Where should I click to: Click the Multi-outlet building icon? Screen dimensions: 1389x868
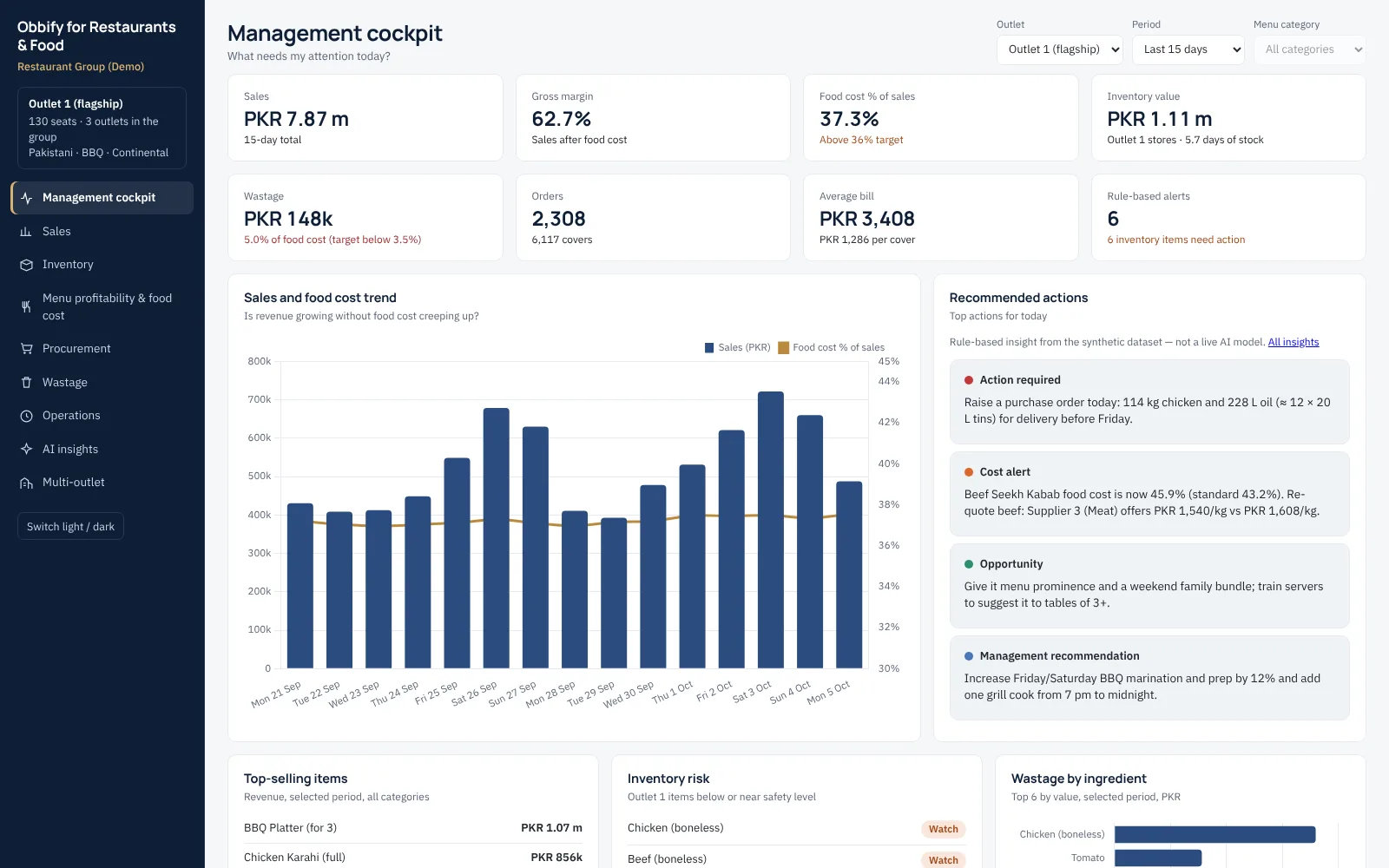click(x=26, y=483)
